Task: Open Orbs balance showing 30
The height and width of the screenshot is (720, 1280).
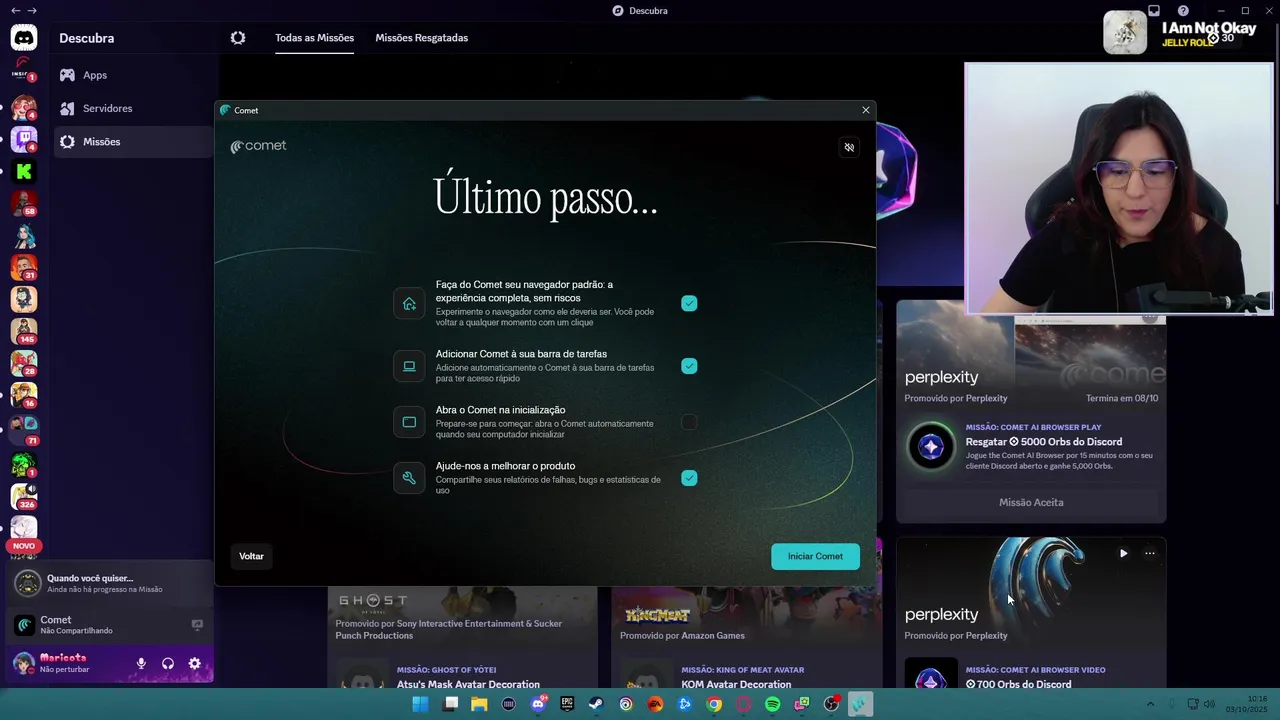Action: click(x=1221, y=38)
